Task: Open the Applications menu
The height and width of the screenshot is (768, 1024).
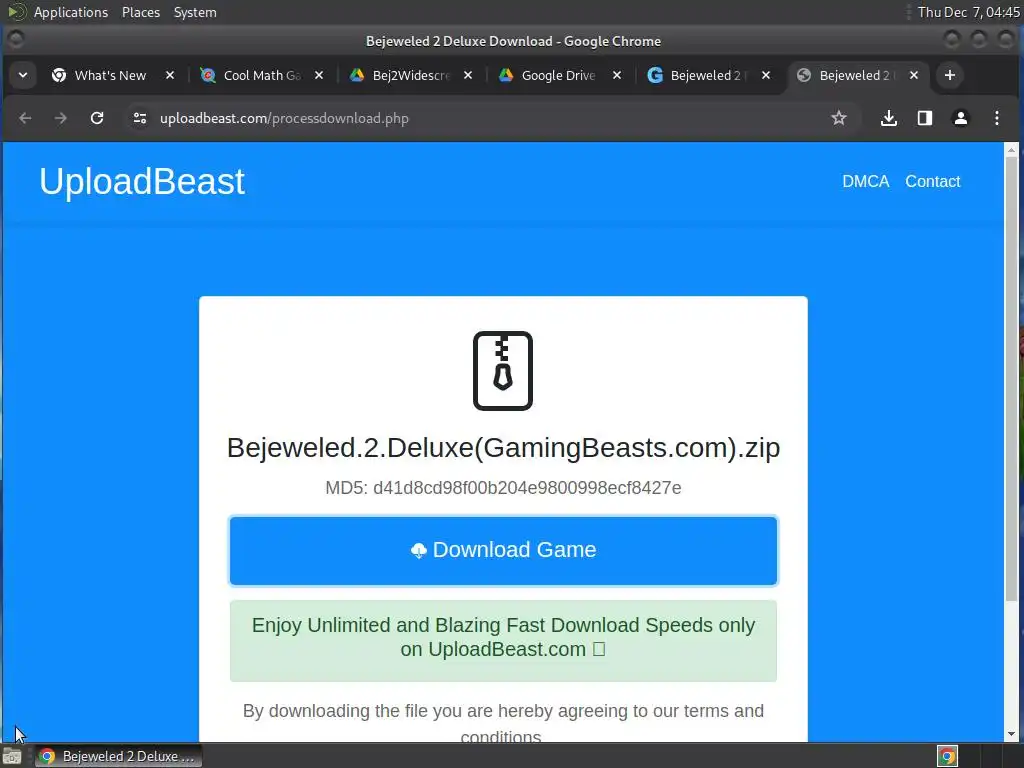Action: [71, 12]
